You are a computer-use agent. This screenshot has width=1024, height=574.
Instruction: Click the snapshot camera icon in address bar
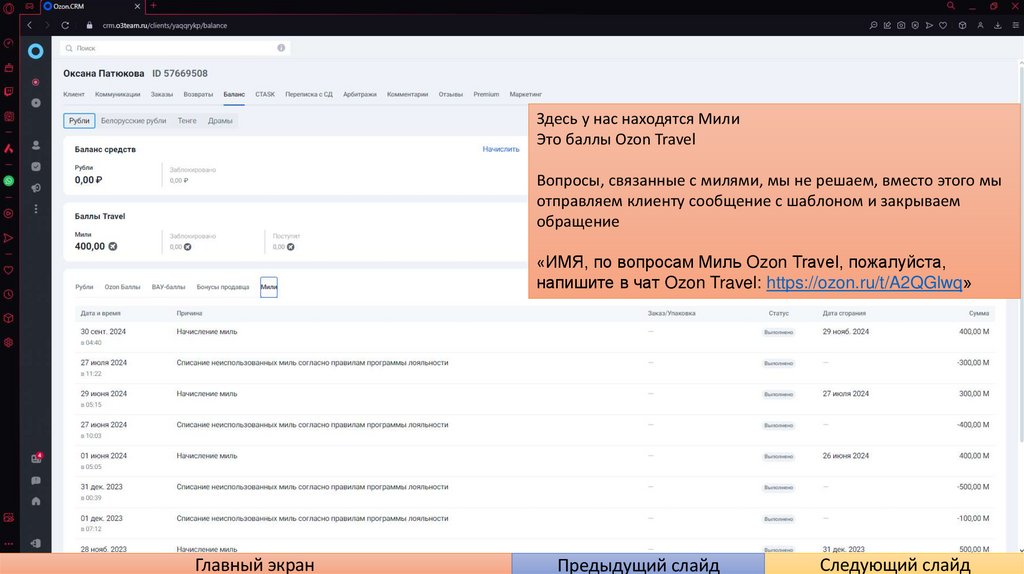[901, 25]
